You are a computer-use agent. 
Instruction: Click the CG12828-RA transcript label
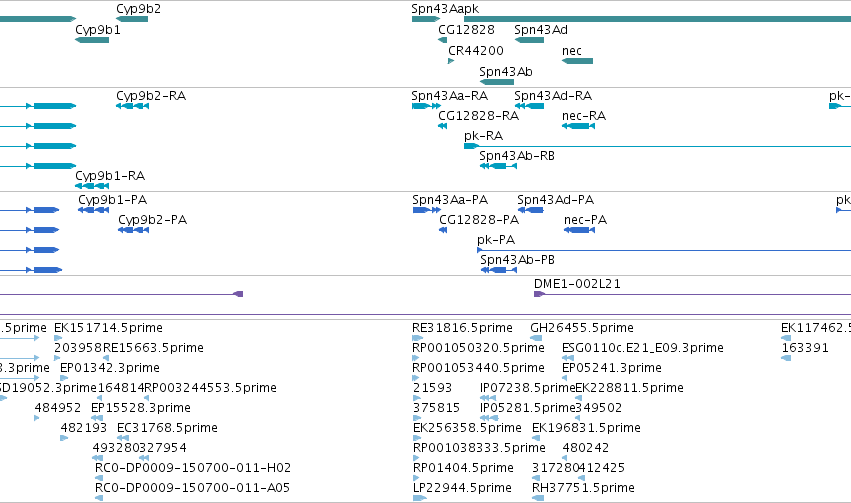click(x=478, y=116)
